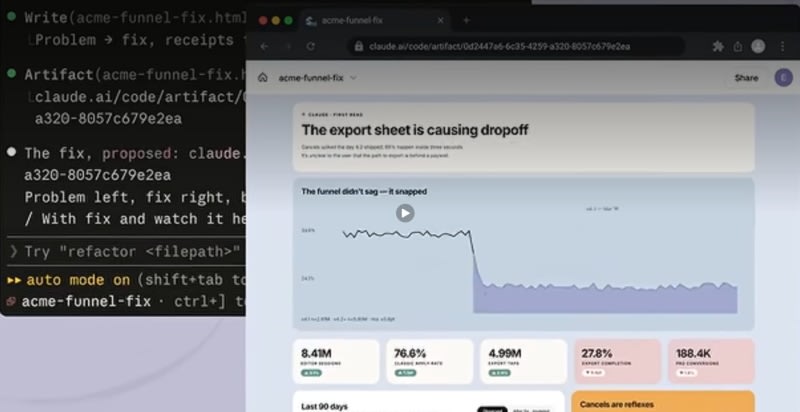
Task: Click the 76.6% classic apply rate card
Action: pyautogui.click(x=430, y=361)
